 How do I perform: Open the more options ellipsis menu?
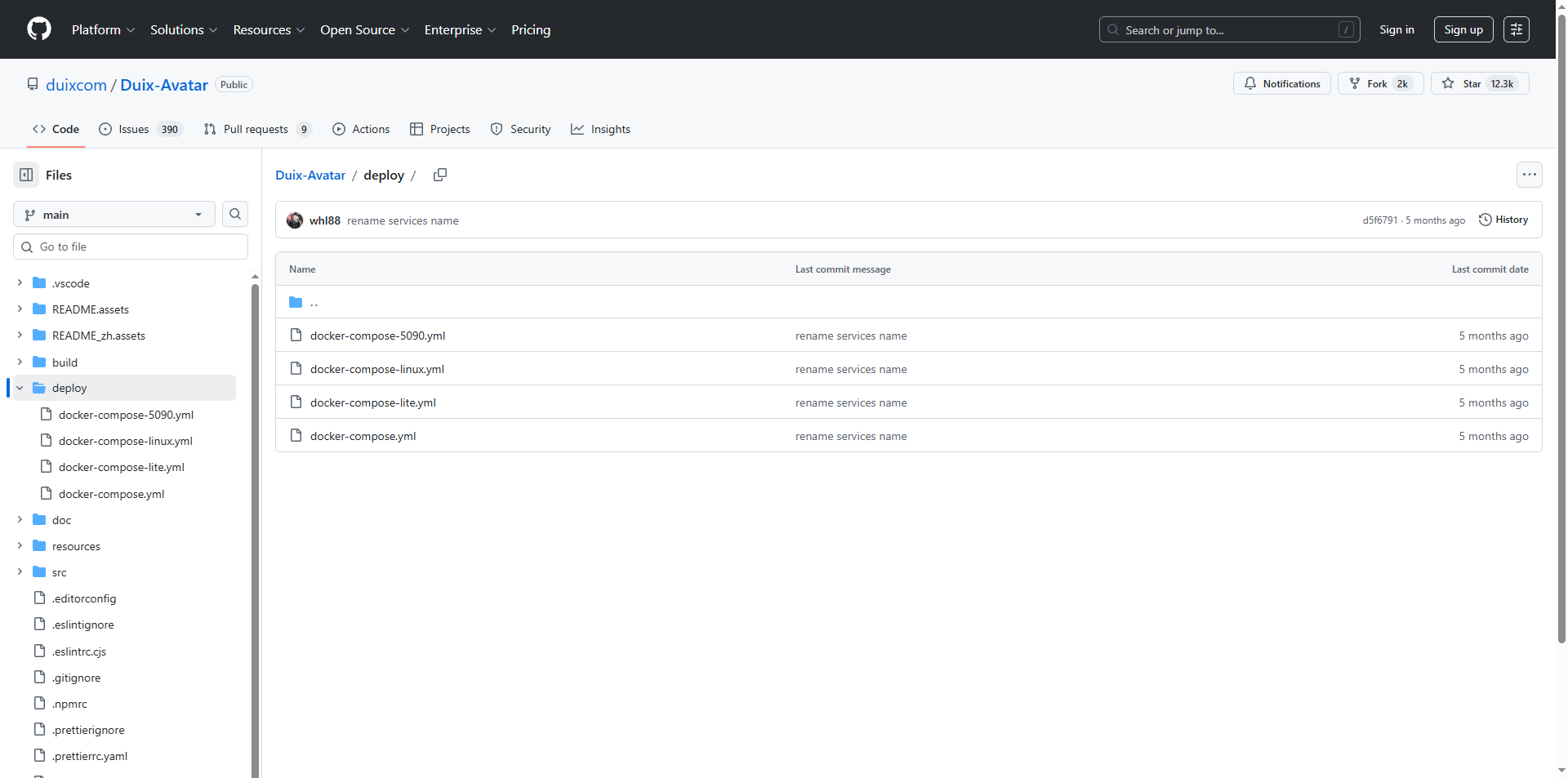click(x=1530, y=175)
